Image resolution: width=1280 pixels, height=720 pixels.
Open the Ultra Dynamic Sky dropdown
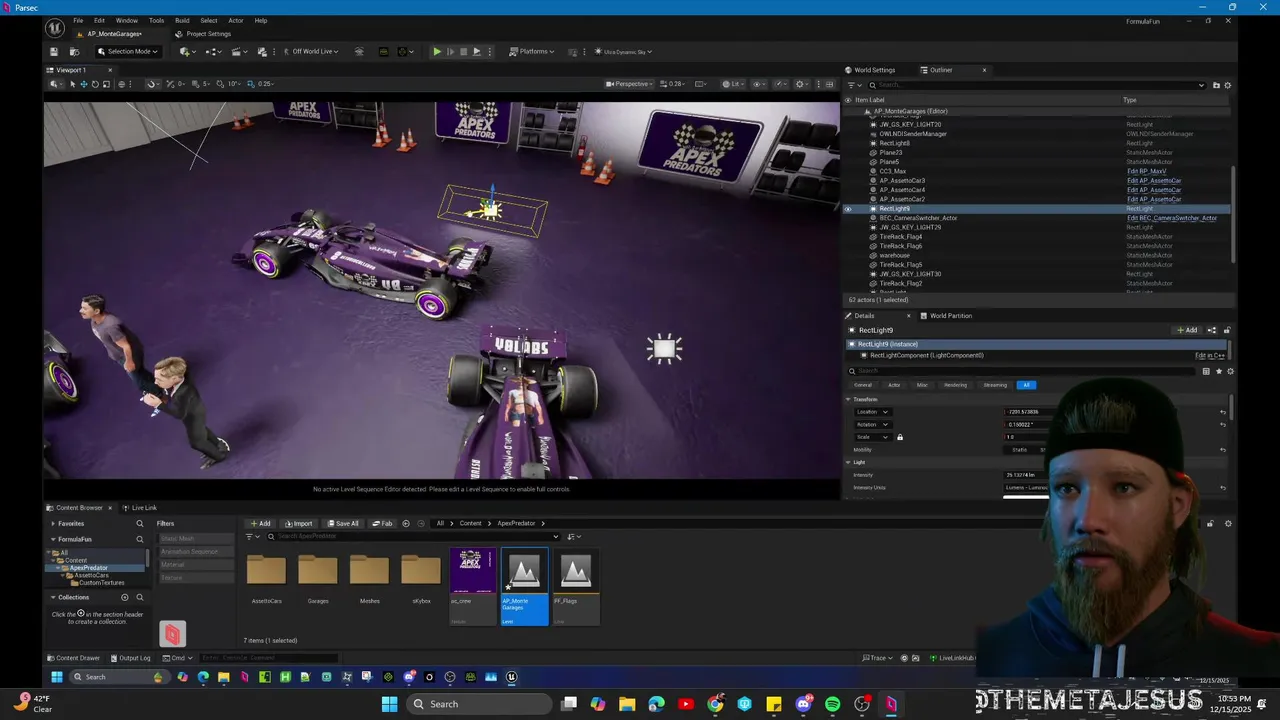coord(624,51)
